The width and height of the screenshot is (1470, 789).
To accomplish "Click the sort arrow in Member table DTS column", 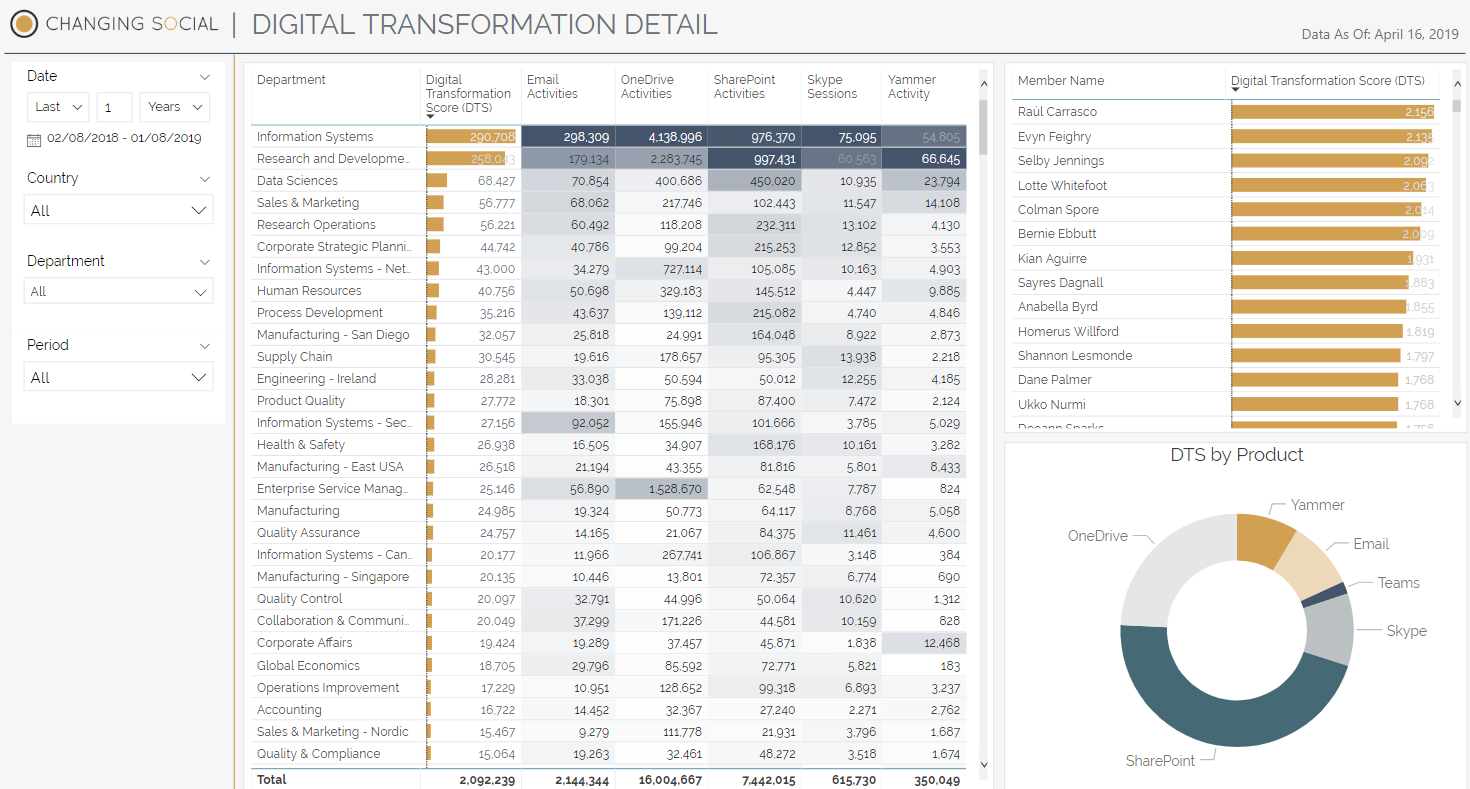I will (1235, 90).
